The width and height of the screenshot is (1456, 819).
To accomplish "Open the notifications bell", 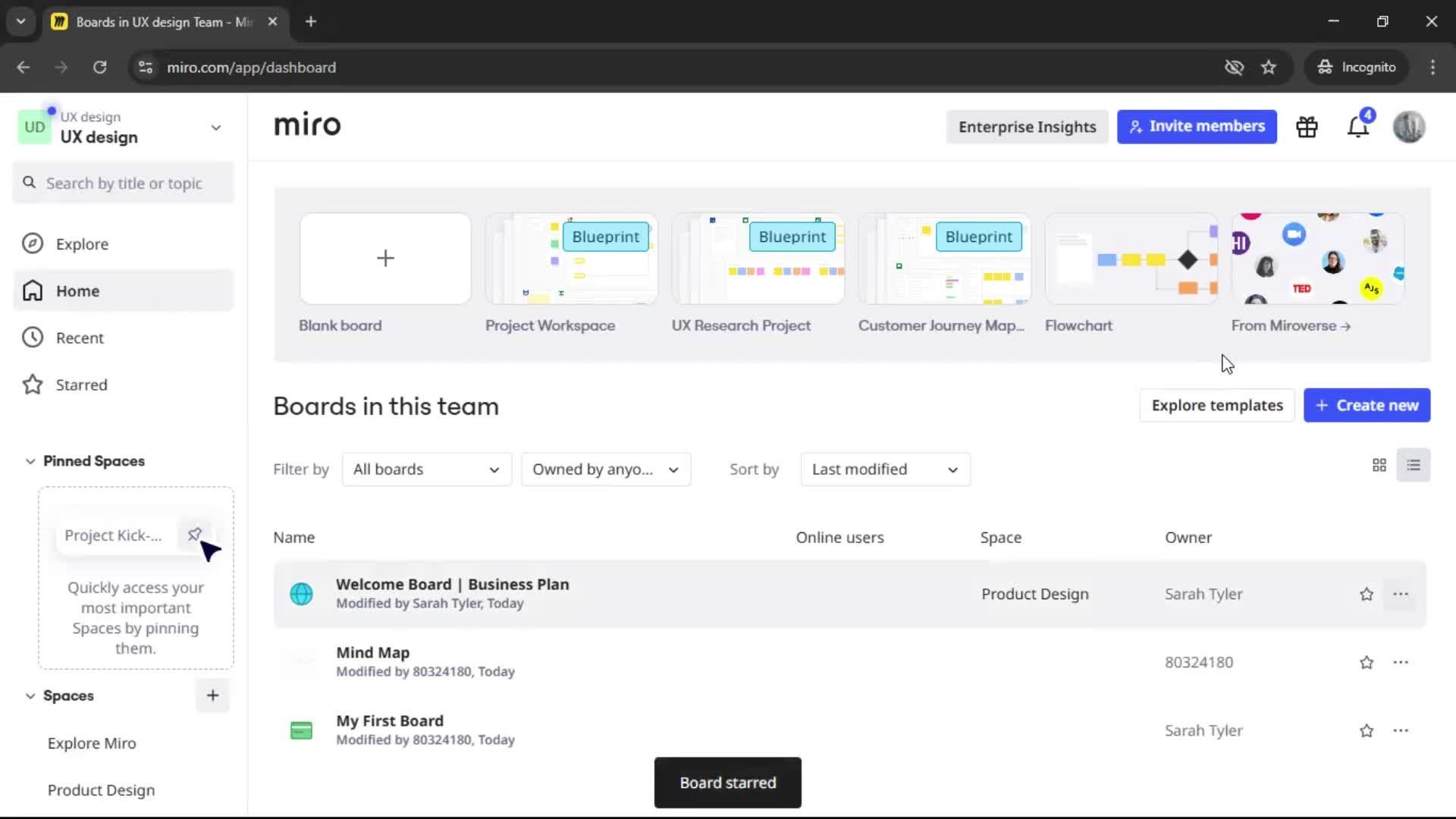I will 1358,127.
